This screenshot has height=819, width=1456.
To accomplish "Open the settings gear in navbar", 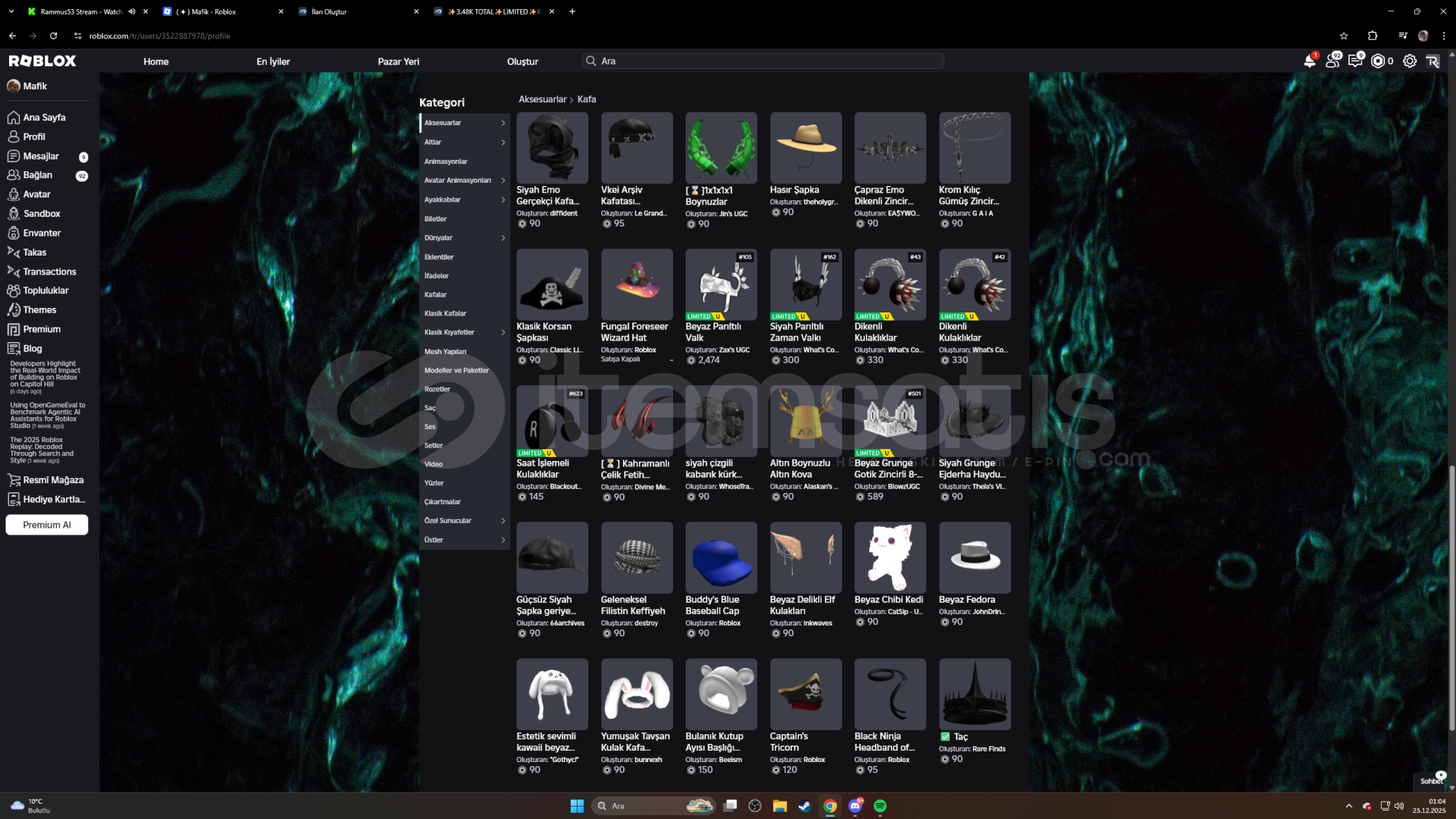I will coord(1409,61).
